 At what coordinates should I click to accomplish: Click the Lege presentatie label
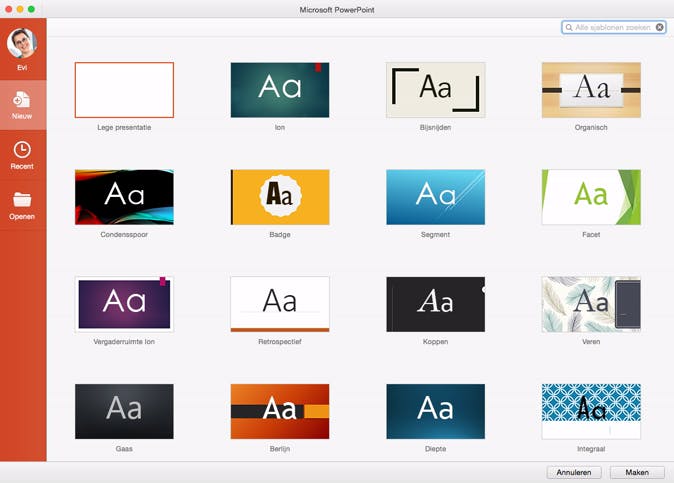(124, 128)
